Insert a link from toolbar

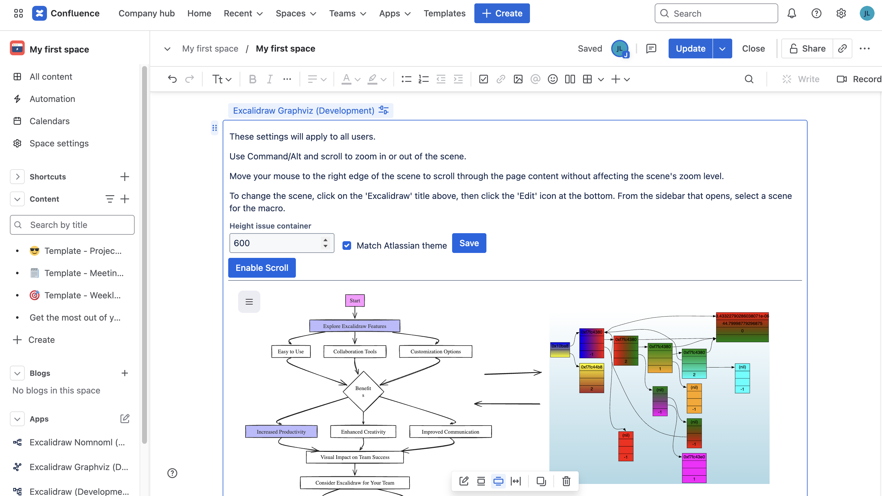tap(501, 79)
